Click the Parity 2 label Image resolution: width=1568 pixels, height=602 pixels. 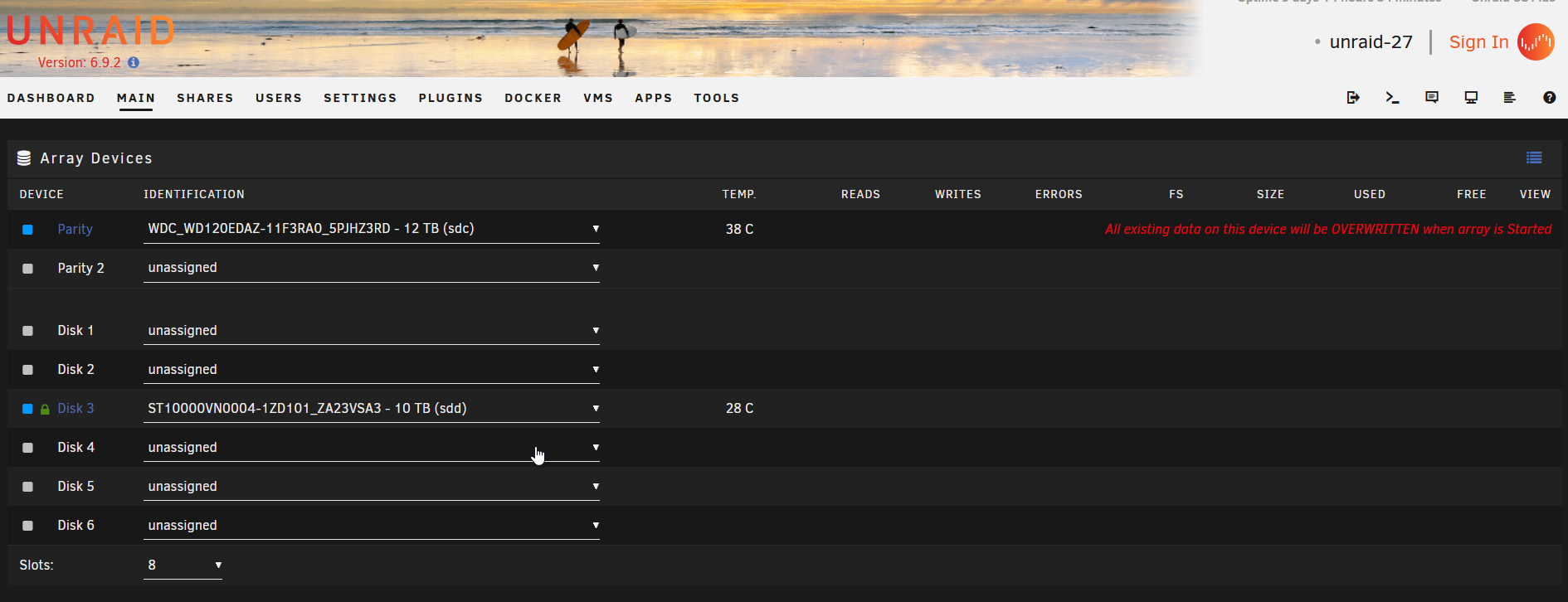[x=80, y=268]
